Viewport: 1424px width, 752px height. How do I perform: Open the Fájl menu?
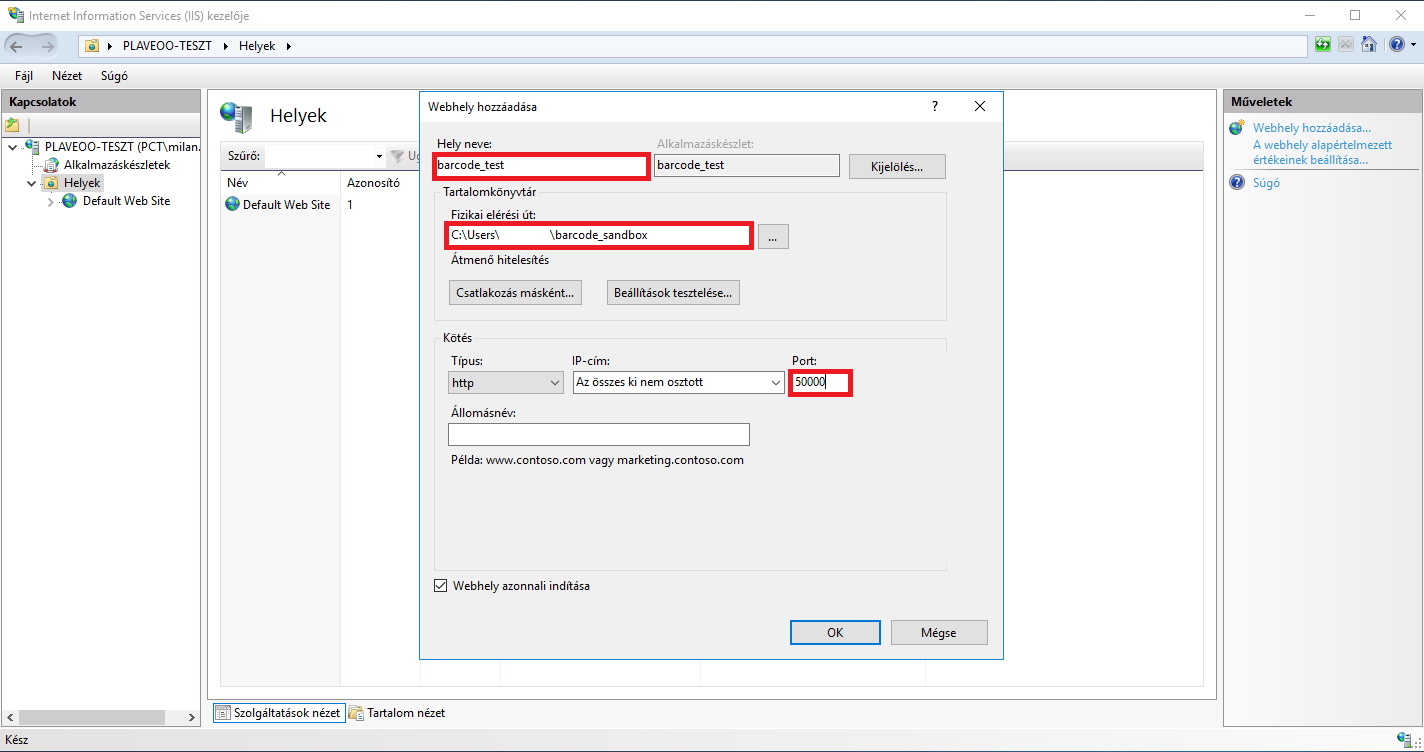point(24,76)
